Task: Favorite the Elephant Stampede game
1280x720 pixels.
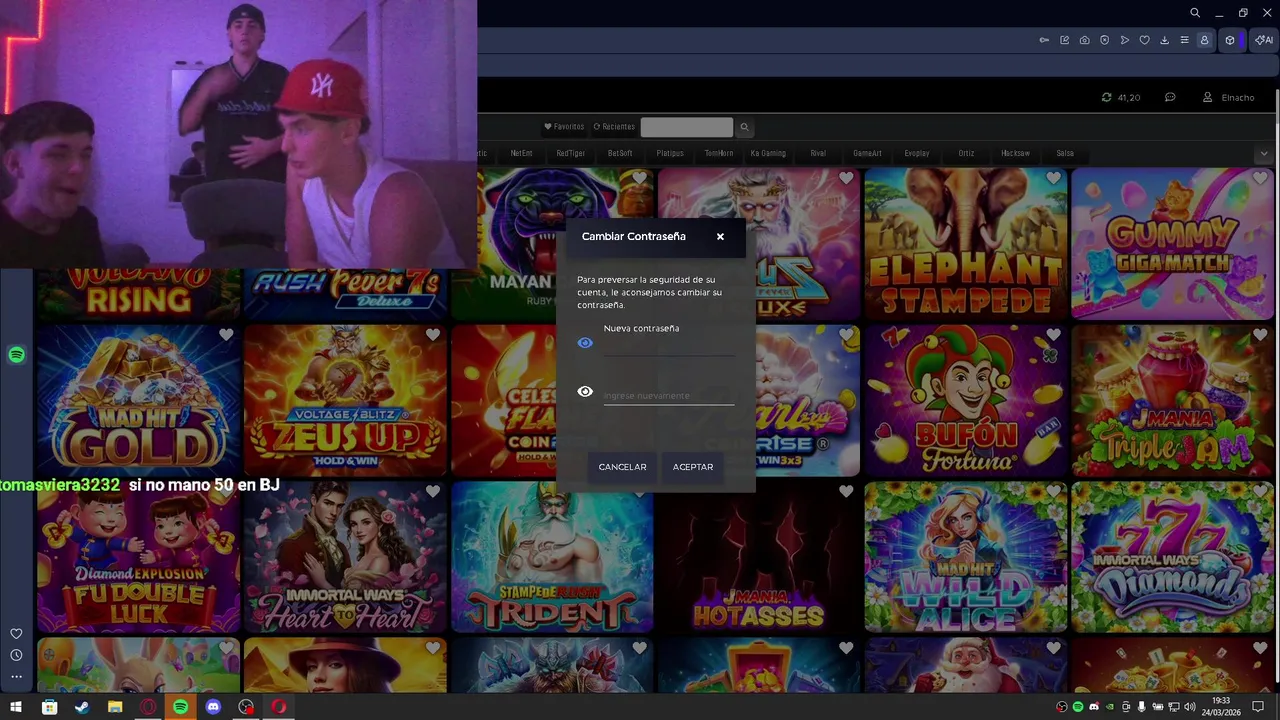Action: click(1053, 178)
